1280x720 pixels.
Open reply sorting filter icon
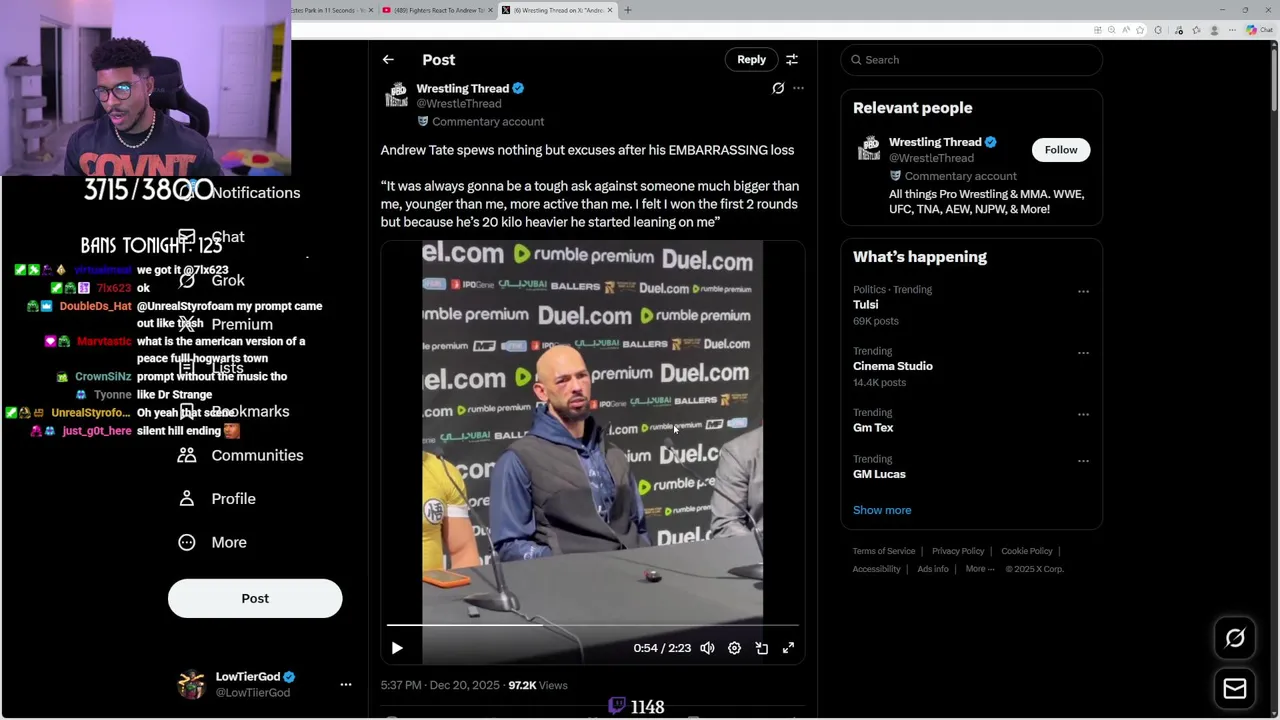click(792, 60)
